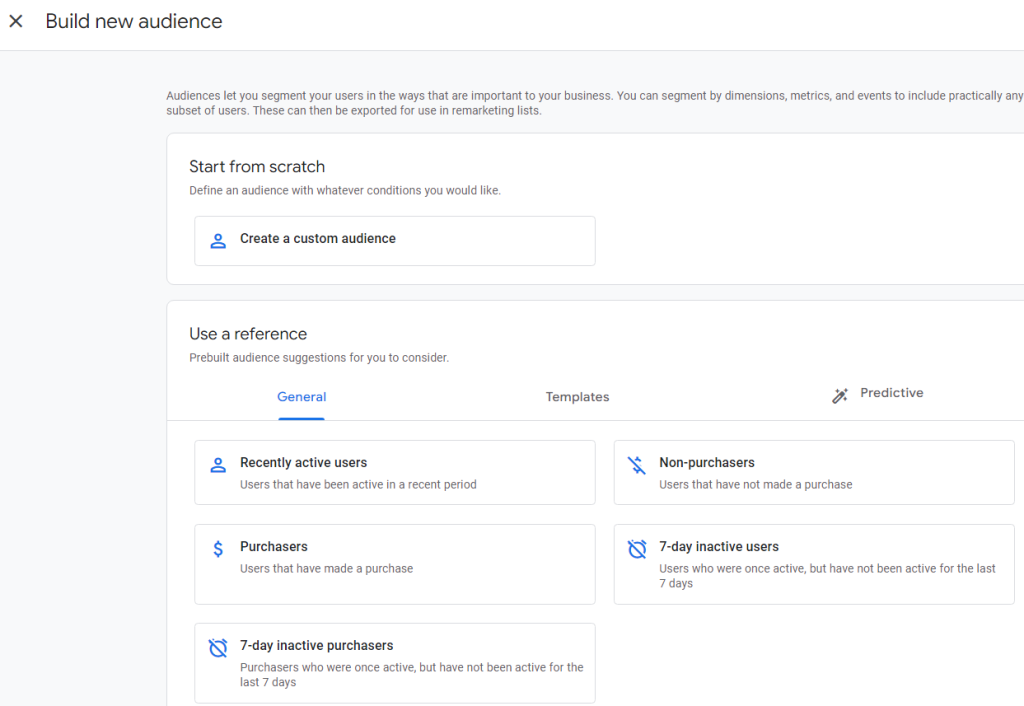Click the Start from scratch heading
The width and height of the screenshot is (1024, 706).
tap(257, 167)
